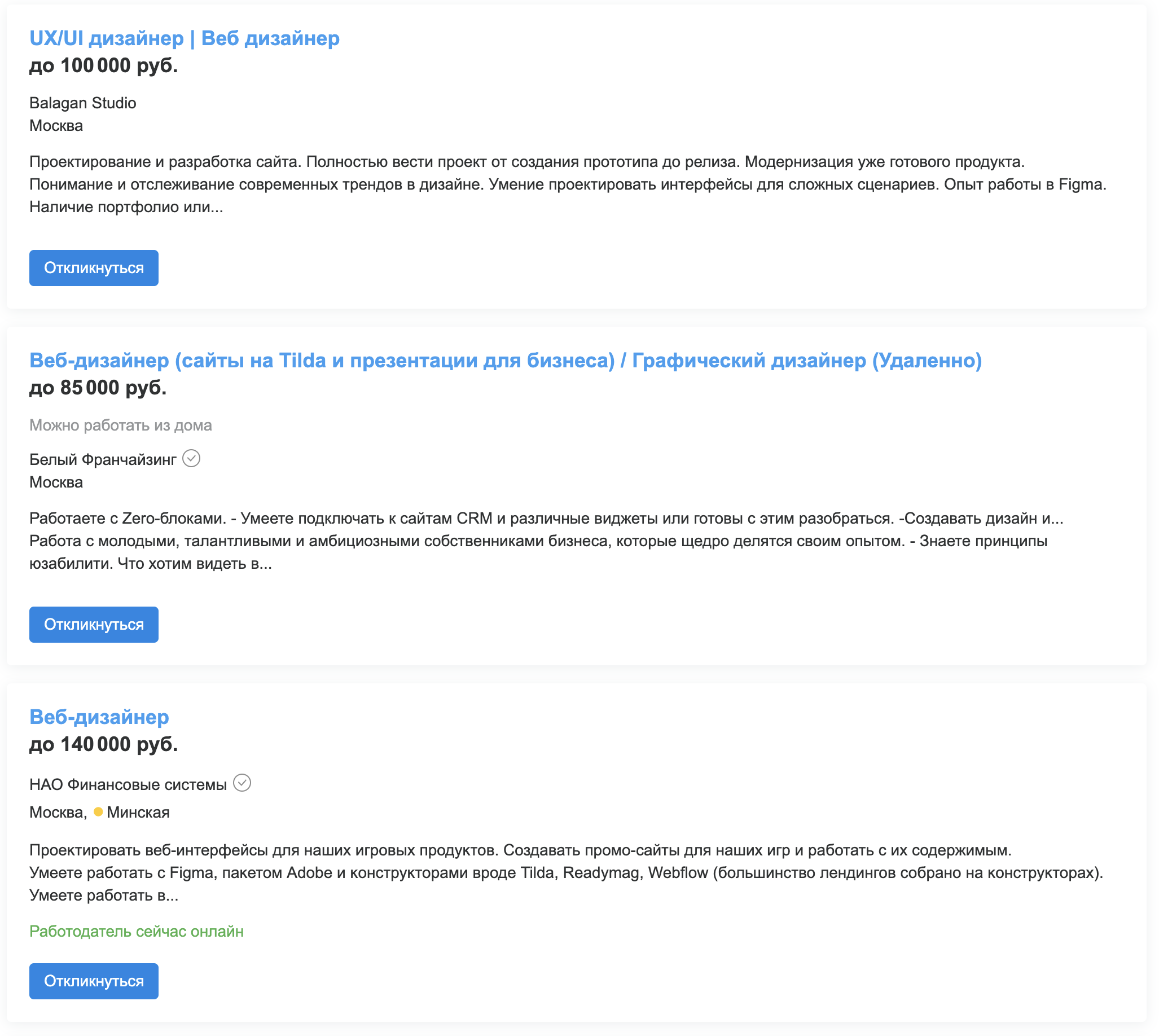This screenshot has height=1036, width=1159.
Task: Click the до 140 000 руб. salary
Action: (x=104, y=744)
